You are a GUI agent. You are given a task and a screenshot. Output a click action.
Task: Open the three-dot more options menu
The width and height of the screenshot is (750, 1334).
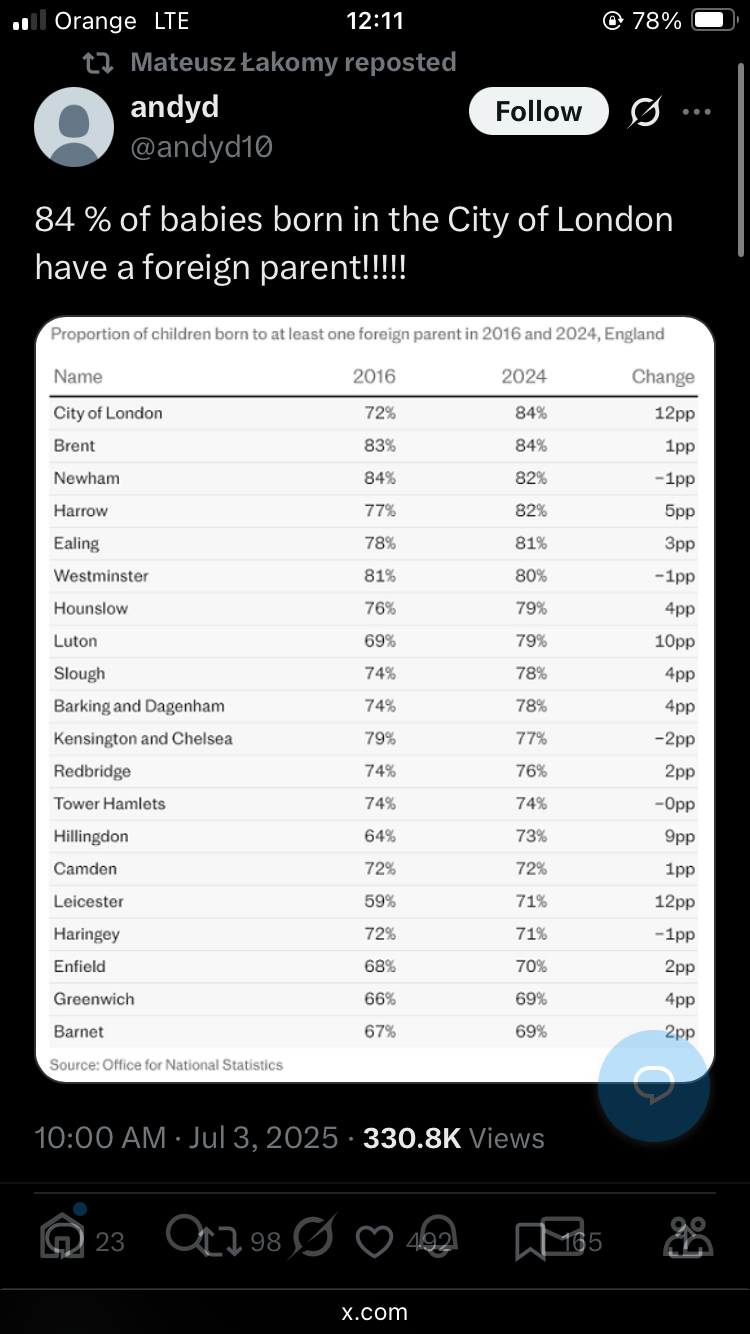[x=697, y=112]
